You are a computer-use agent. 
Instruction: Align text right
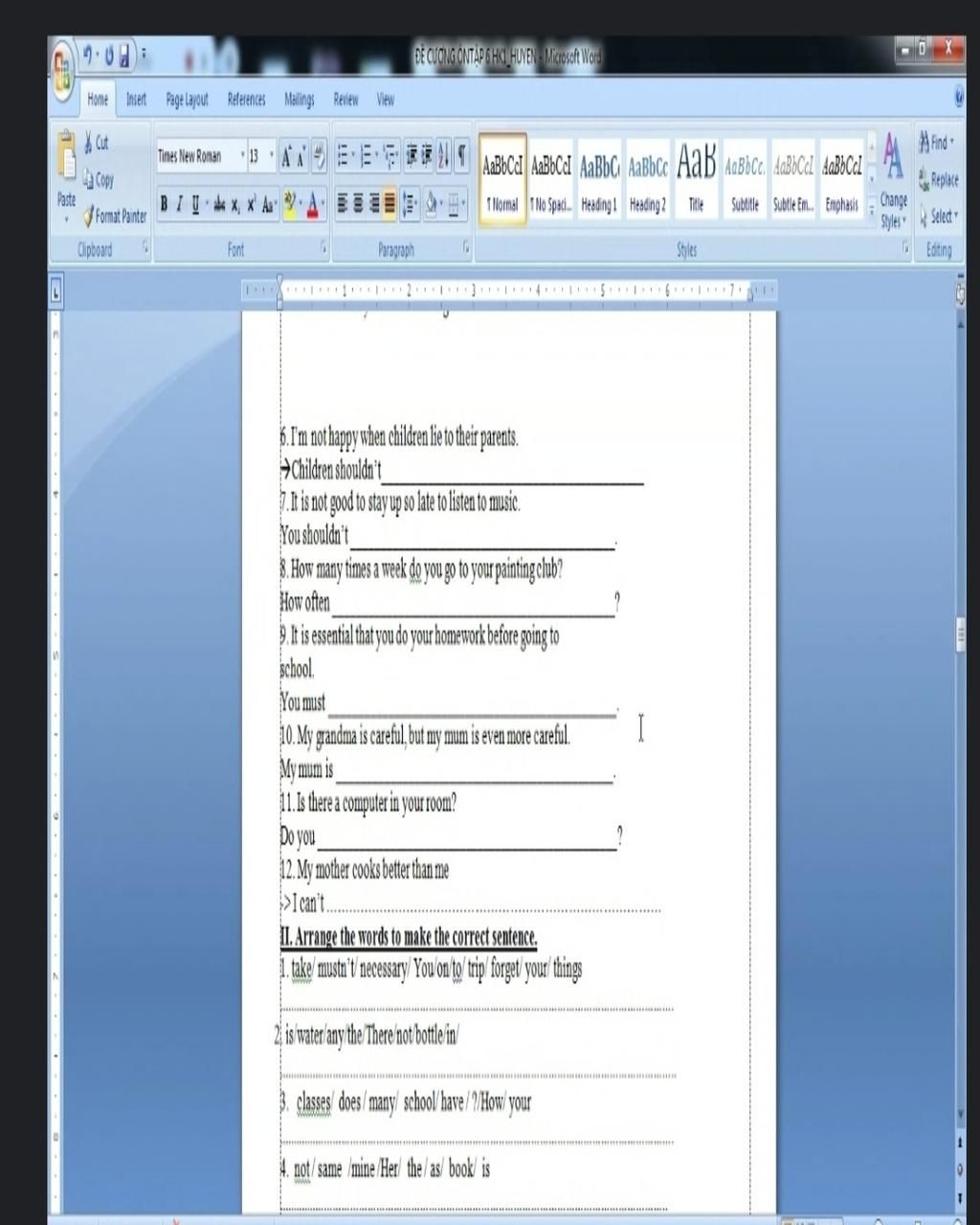pos(374,203)
